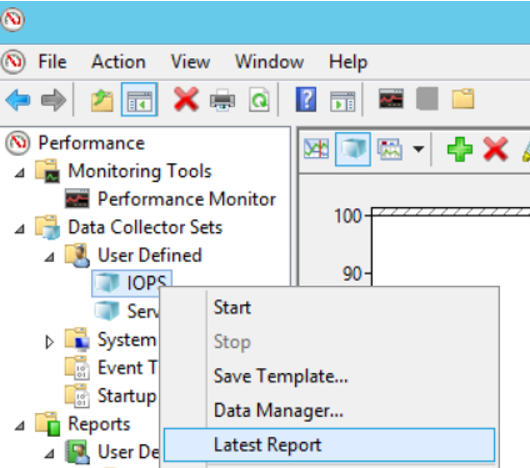
Task: Select Start in the context menu
Action: tap(232, 307)
